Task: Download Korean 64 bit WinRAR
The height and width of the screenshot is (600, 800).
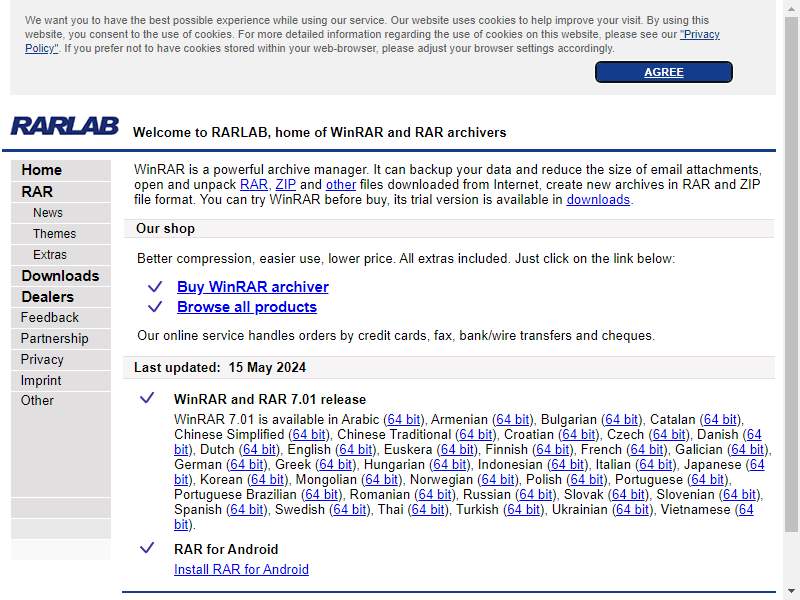Action: [267, 480]
